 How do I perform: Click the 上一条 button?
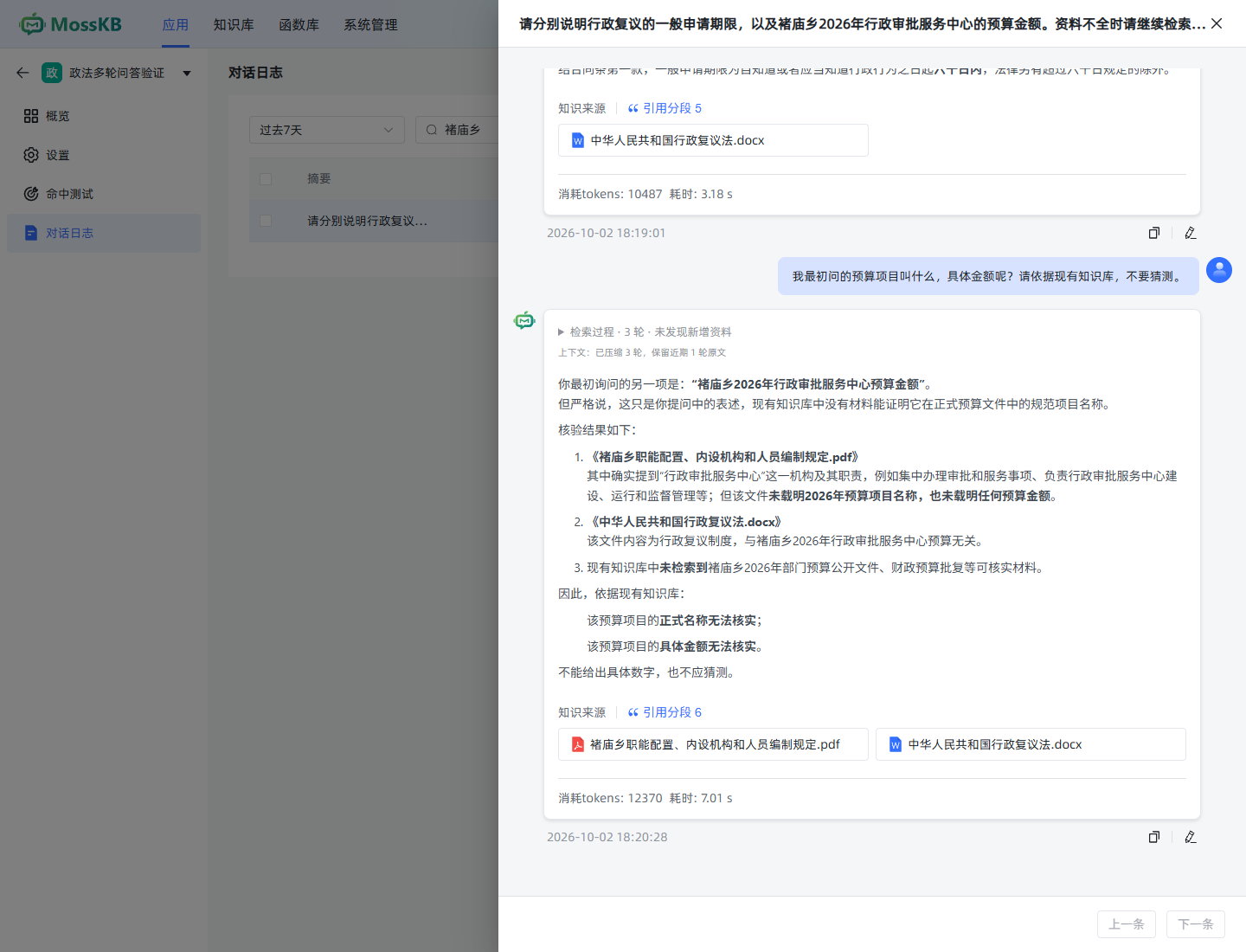[x=1127, y=924]
